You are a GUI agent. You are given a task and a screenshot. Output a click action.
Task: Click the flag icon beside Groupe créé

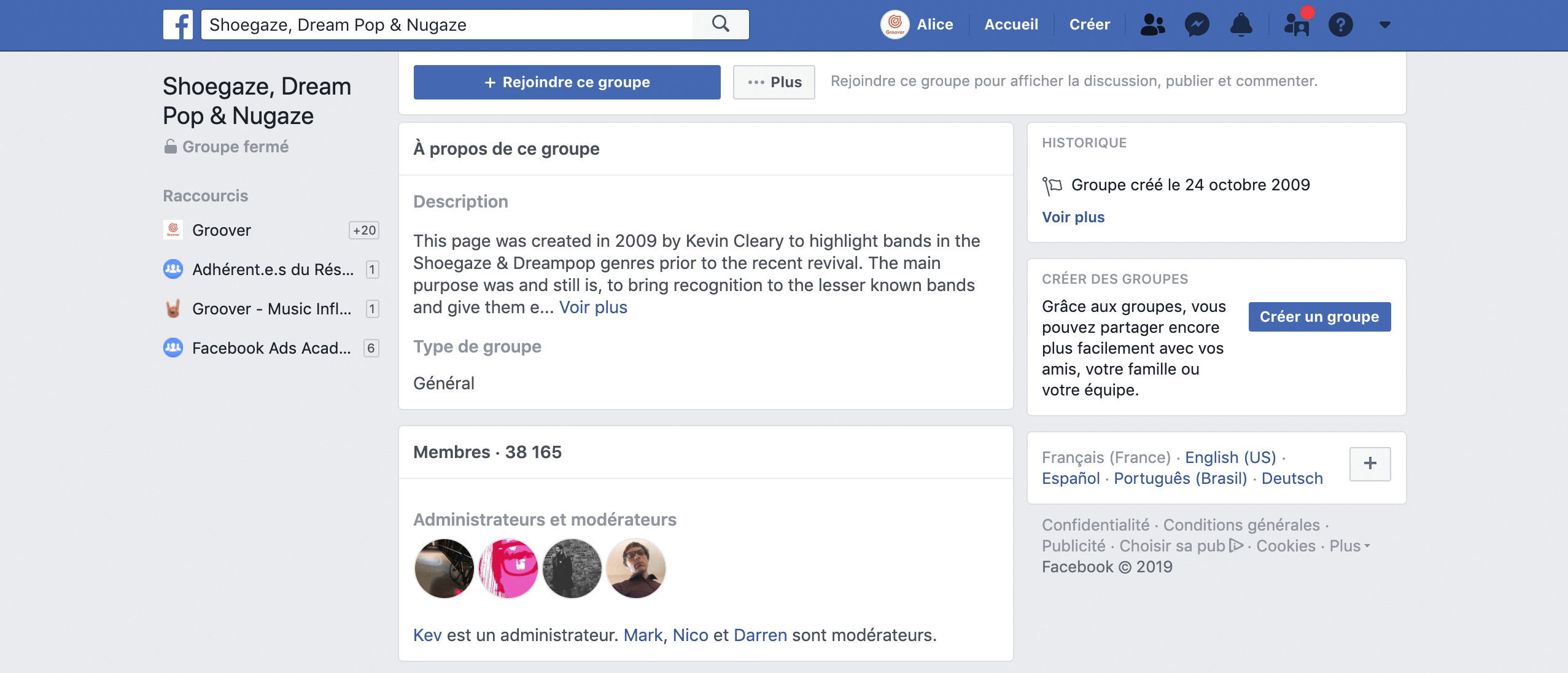(x=1052, y=185)
